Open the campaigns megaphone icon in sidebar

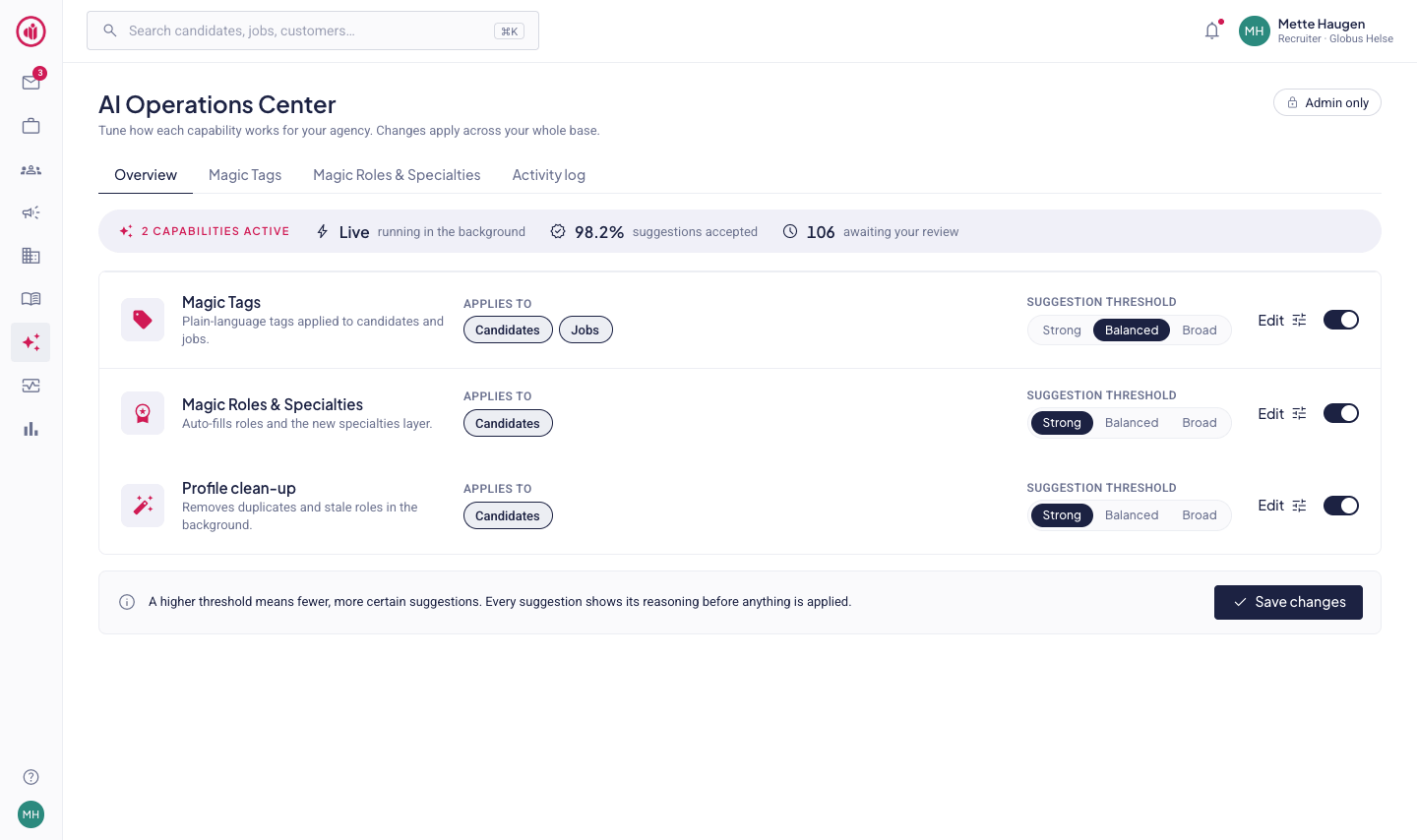[x=31, y=212]
